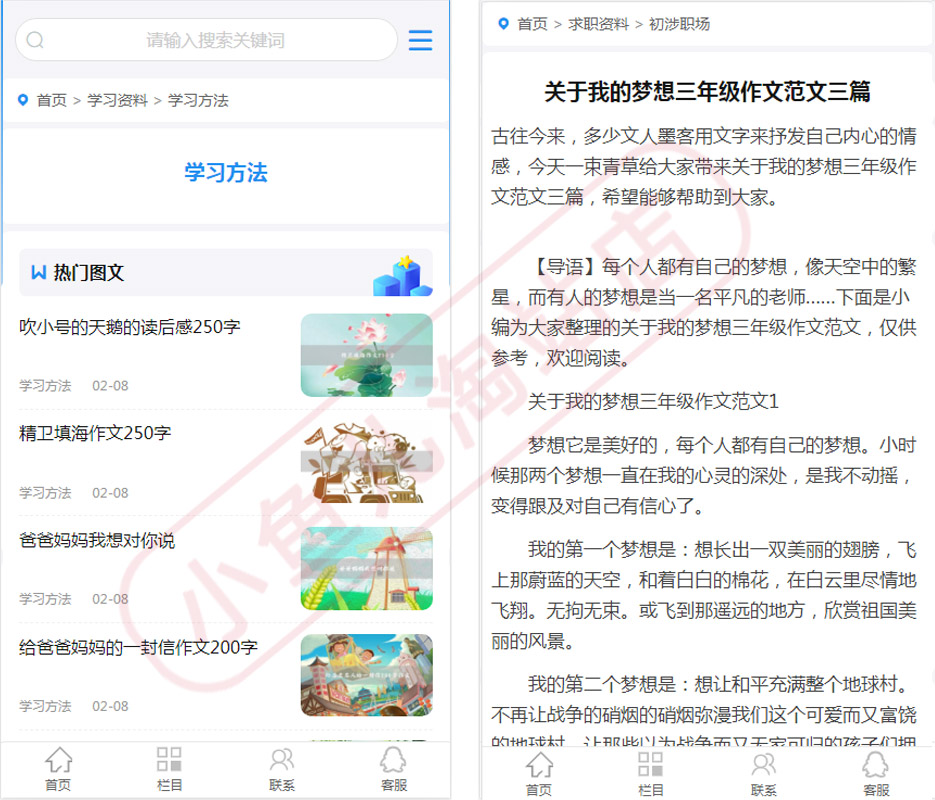935x800 pixels.
Task: Click the search magnifier icon
Action: click(35, 40)
